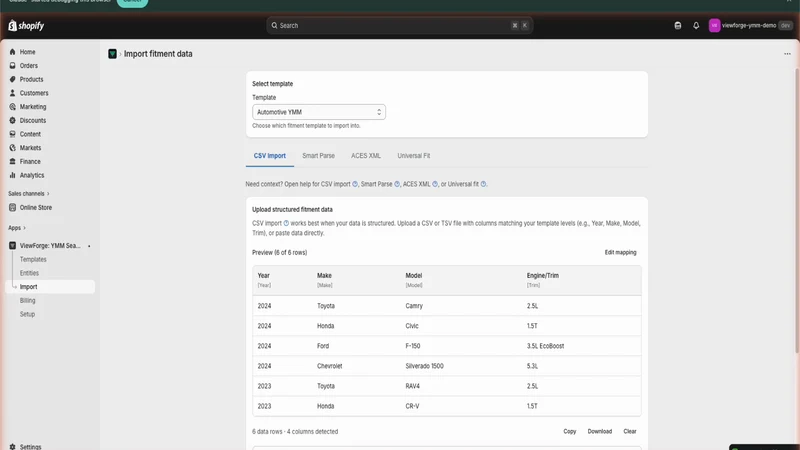Viewport: 800px width, 450px height.
Task: Open help icon for Smart Parse
Action: (397, 184)
